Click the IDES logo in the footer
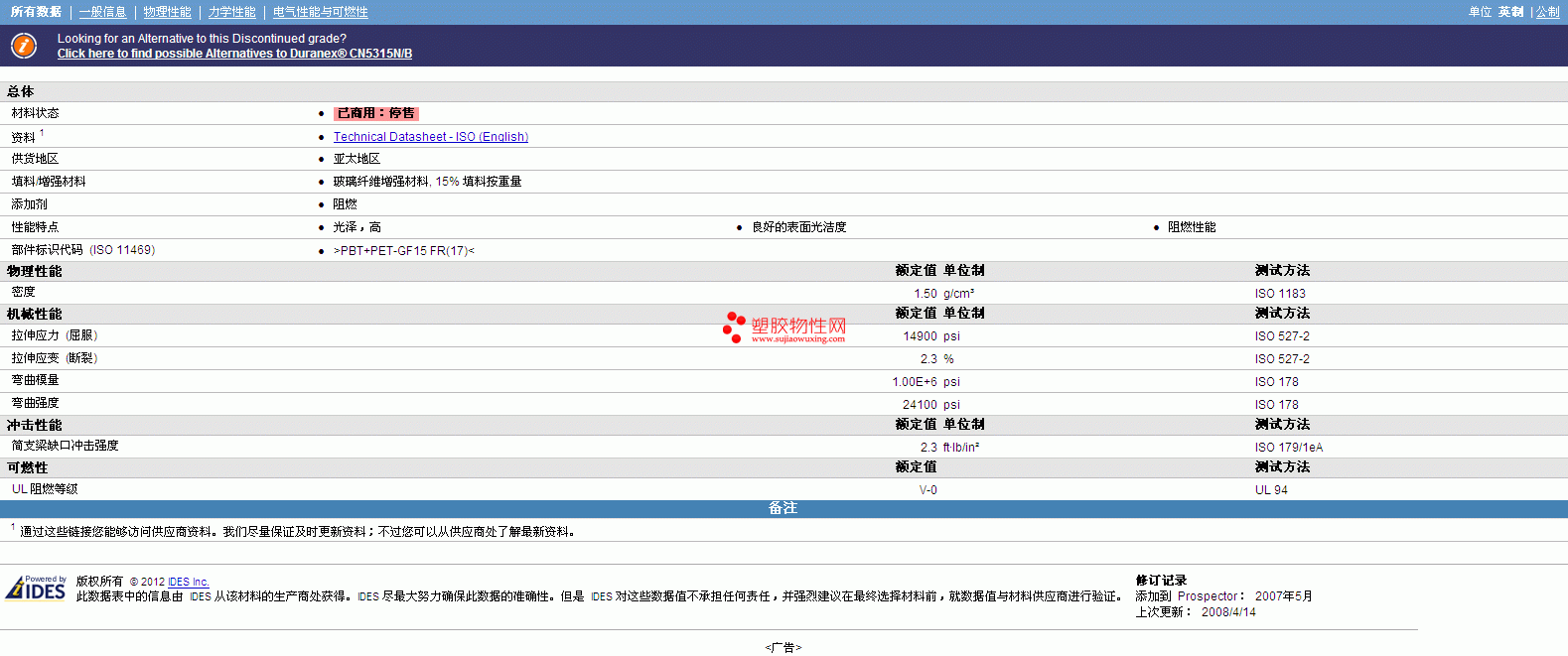 pyautogui.click(x=36, y=589)
